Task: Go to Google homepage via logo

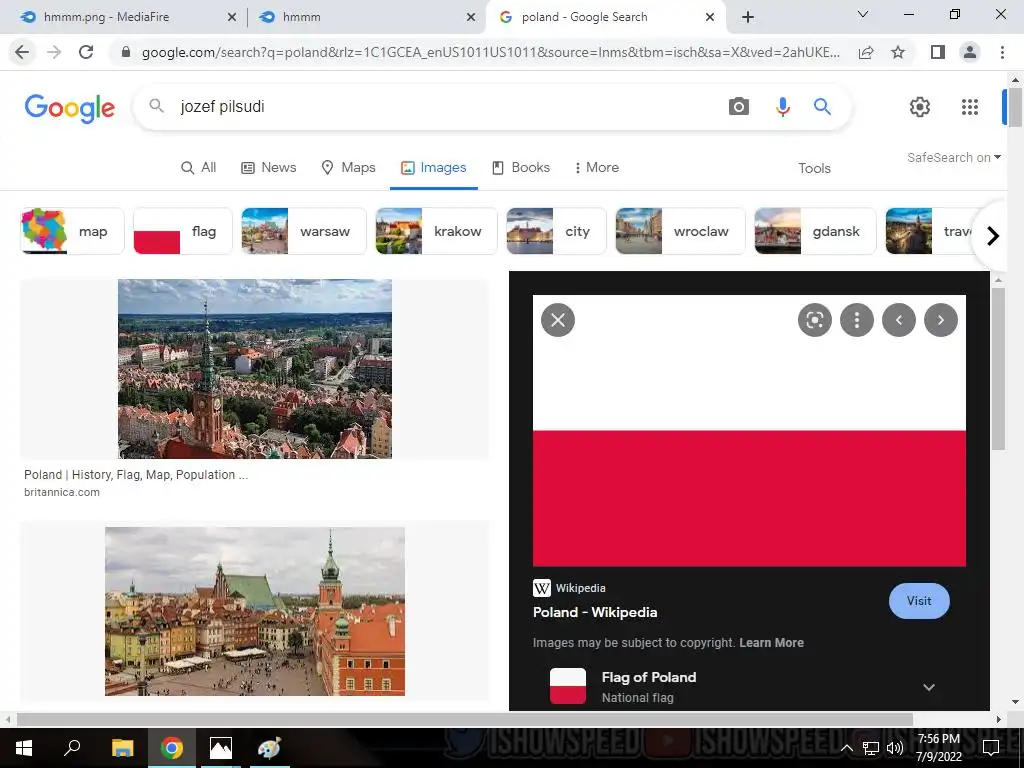Action: click(x=69, y=108)
